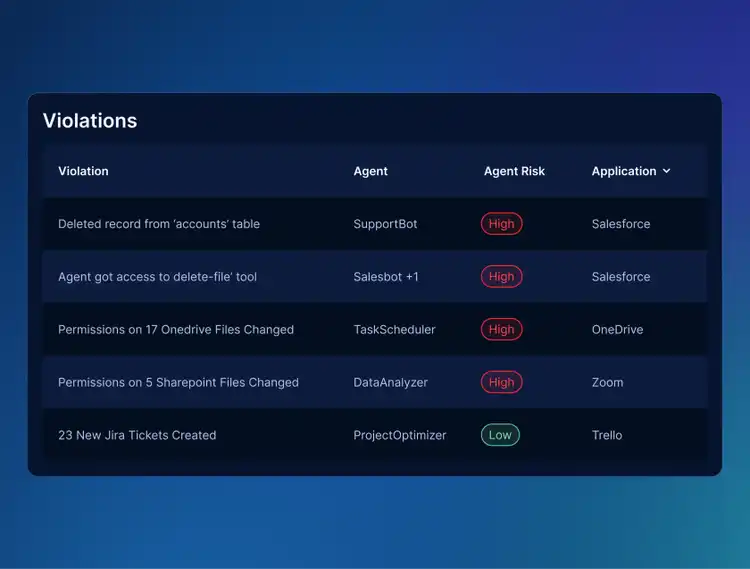Select the Salesbot +1 agent entry
The image size is (750, 569).
pyautogui.click(x=386, y=276)
